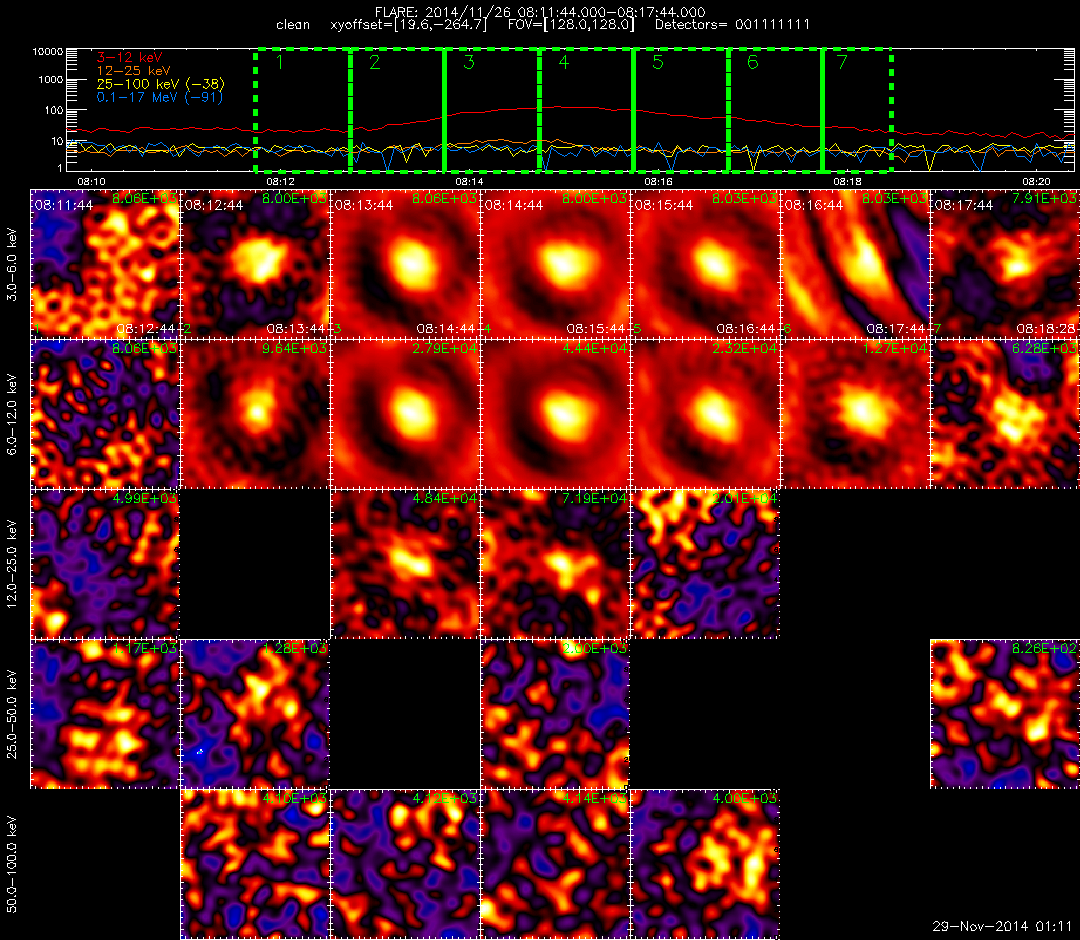Click the '08:18' time axis label

[847, 181]
